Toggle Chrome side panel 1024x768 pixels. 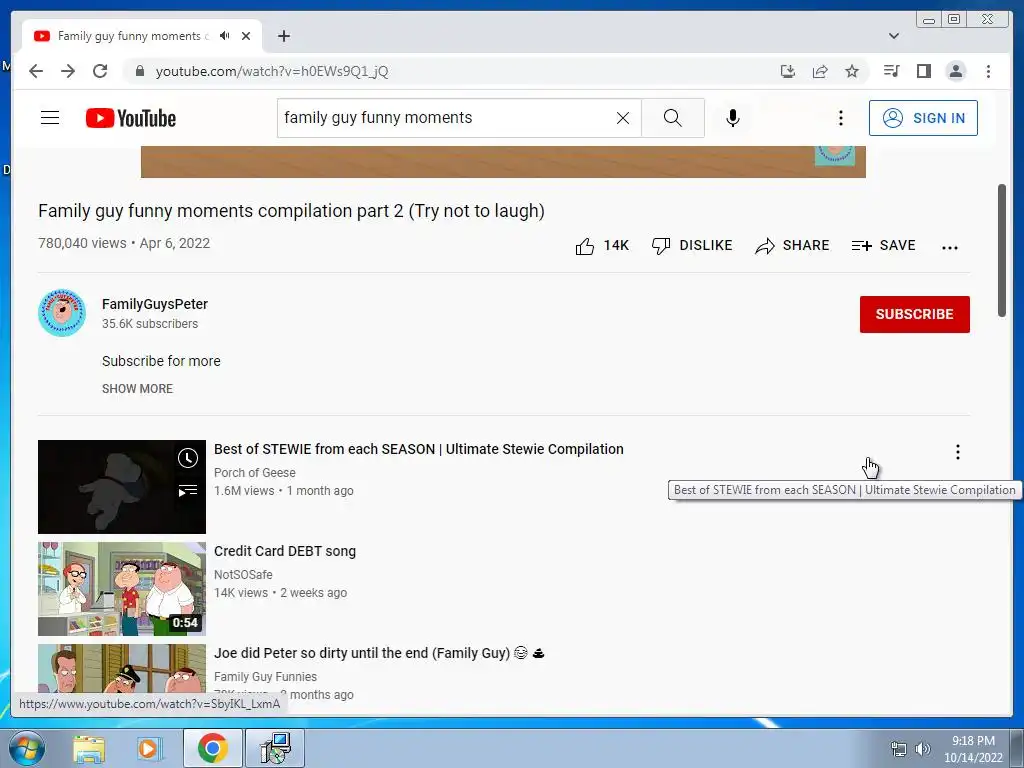[x=923, y=71]
